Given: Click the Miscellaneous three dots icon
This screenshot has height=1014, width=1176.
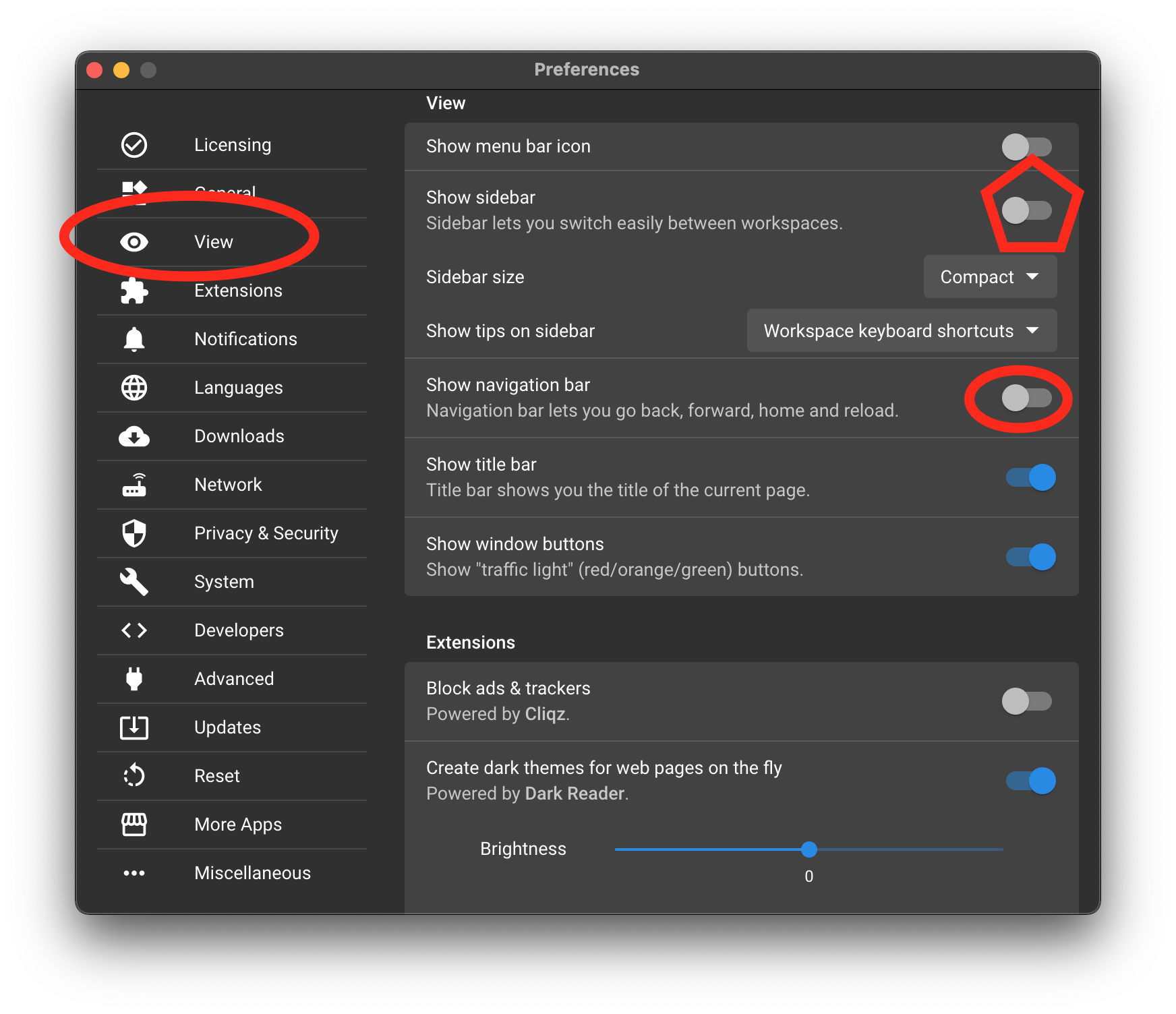Looking at the screenshot, I should (x=134, y=873).
